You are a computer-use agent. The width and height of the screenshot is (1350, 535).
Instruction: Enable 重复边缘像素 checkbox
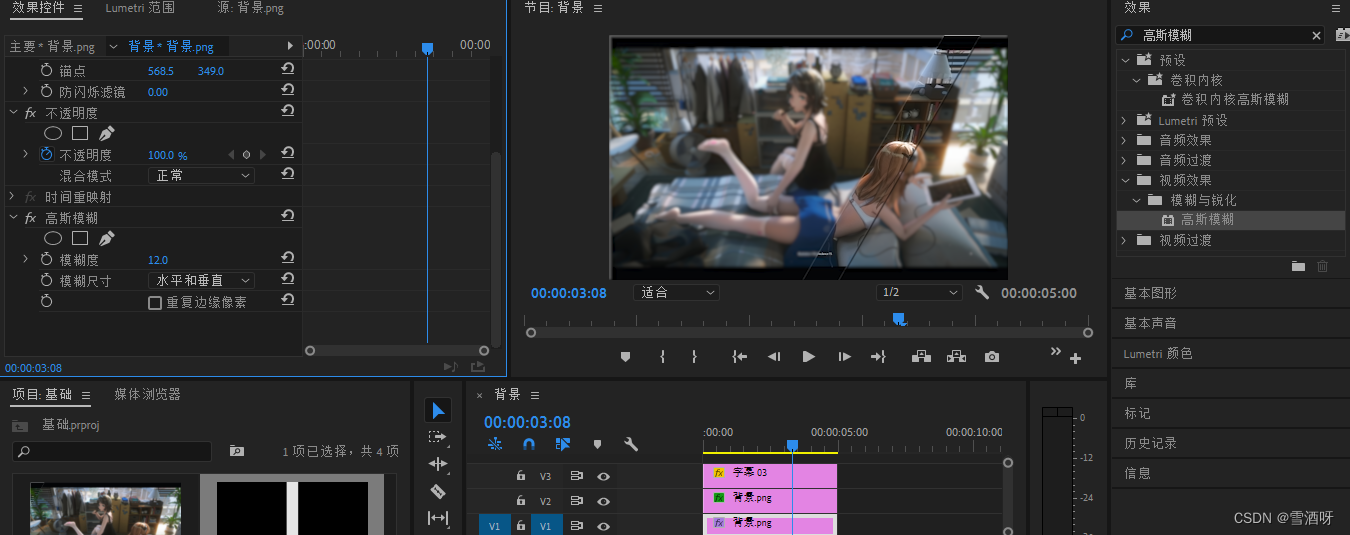click(x=155, y=302)
